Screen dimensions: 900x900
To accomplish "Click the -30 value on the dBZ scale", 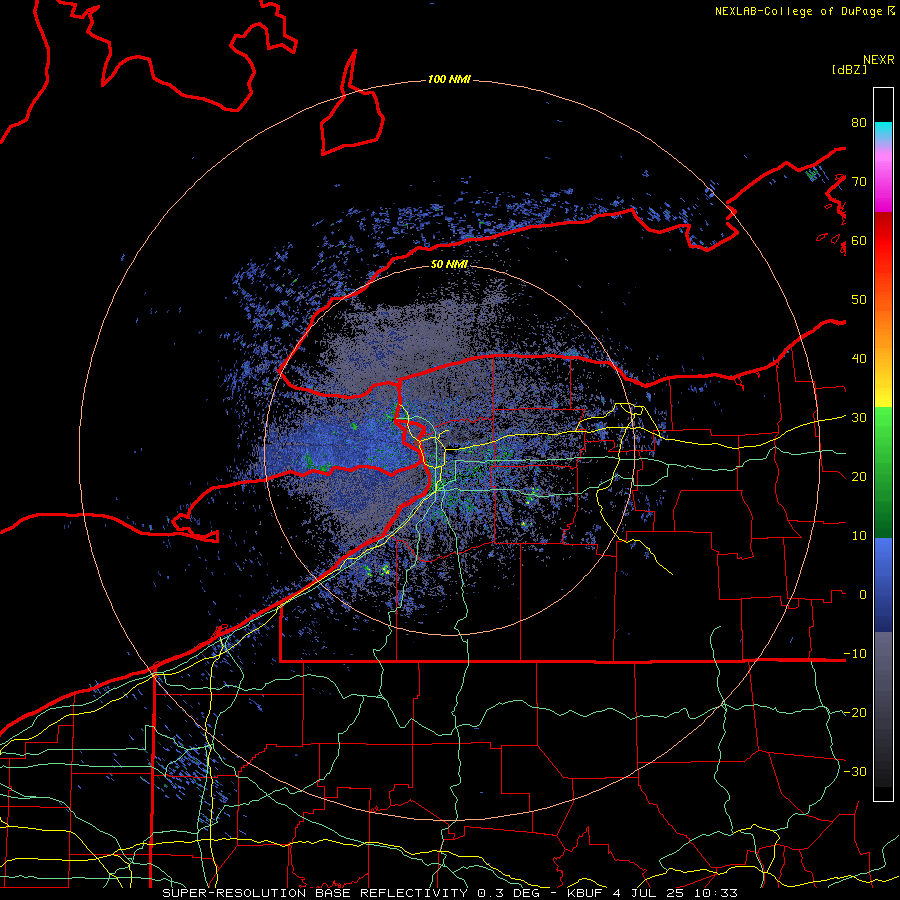I will click(x=855, y=771).
